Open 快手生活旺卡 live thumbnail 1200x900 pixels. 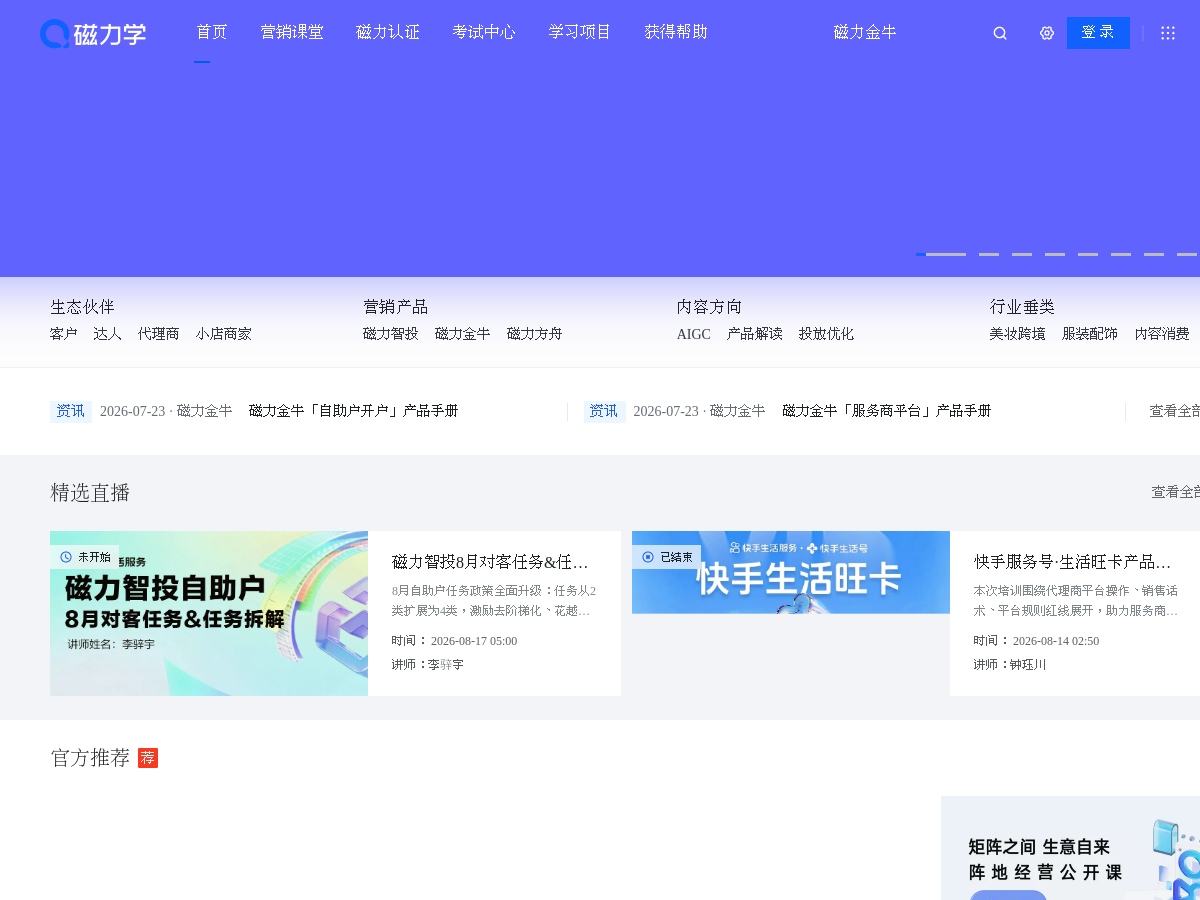pyautogui.click(x=791, y=572)
